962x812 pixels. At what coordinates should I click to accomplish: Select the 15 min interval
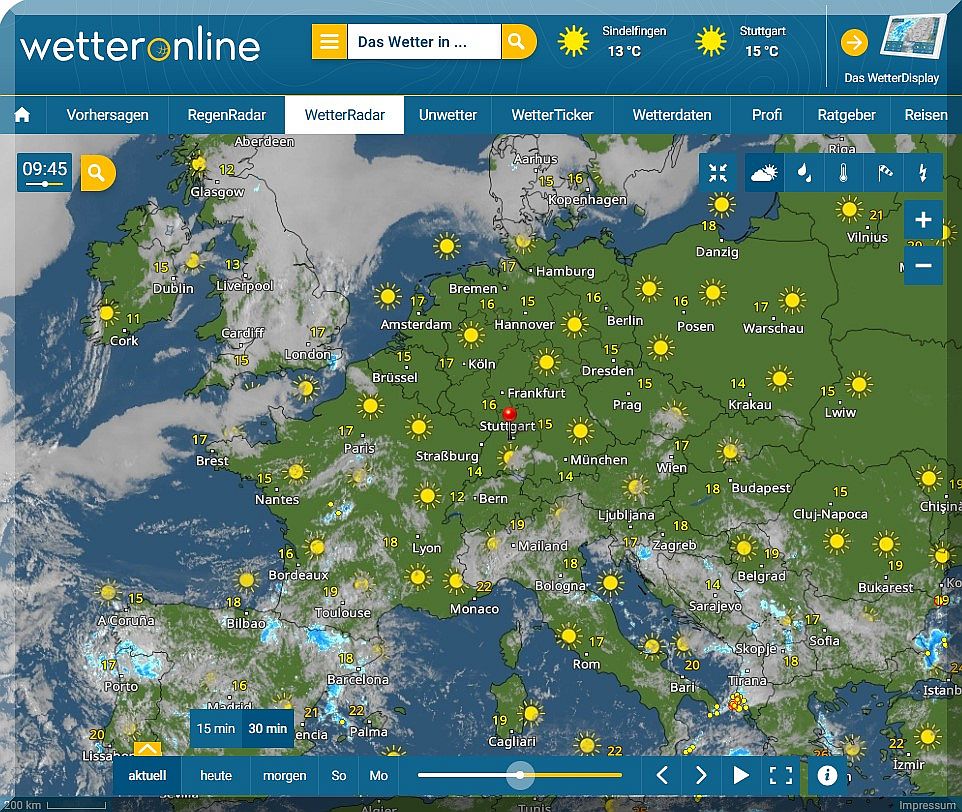[216, 728]
